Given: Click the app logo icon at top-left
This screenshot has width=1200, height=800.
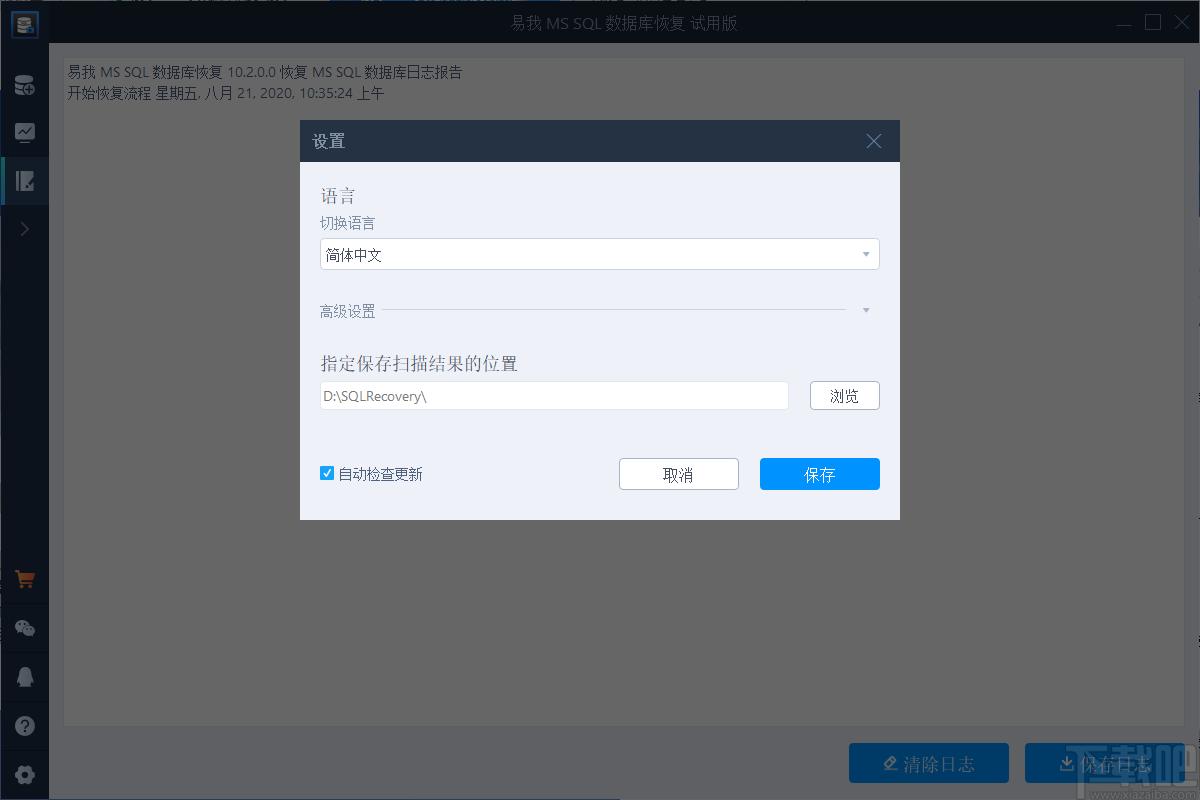Looking at the screenshot, I should (x=25, y=25).
